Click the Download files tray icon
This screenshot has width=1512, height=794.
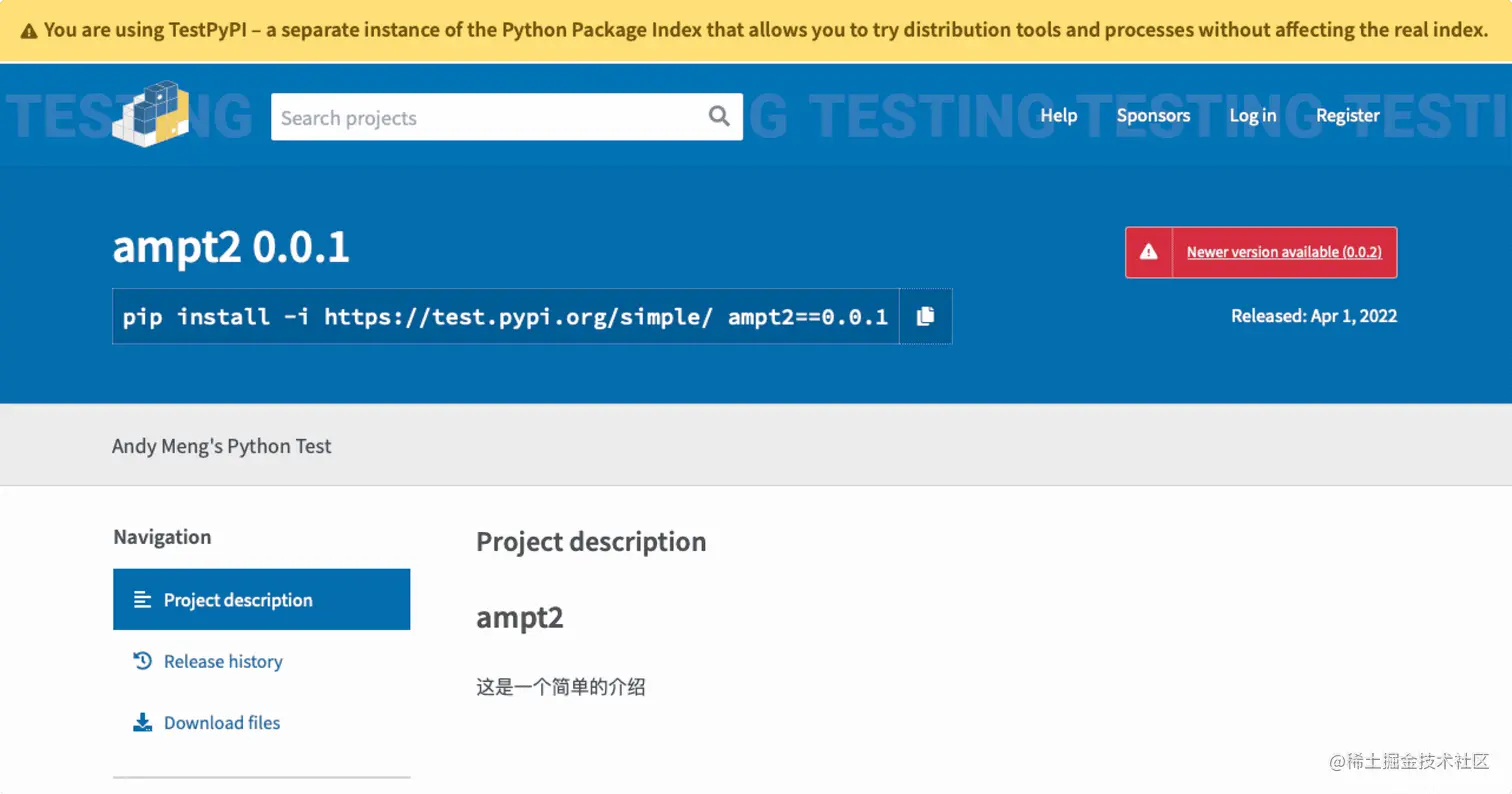pos(143,722)
